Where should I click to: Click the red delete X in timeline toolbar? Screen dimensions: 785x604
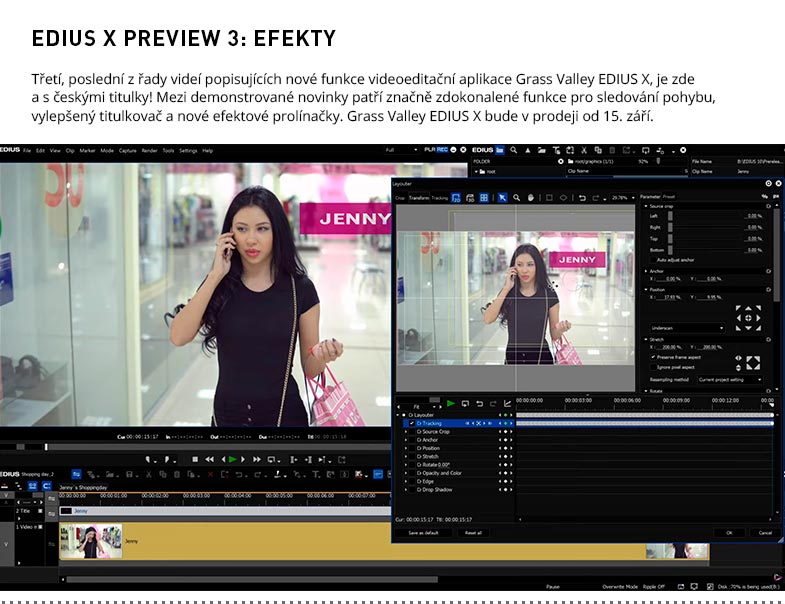(x=210, y=474)
